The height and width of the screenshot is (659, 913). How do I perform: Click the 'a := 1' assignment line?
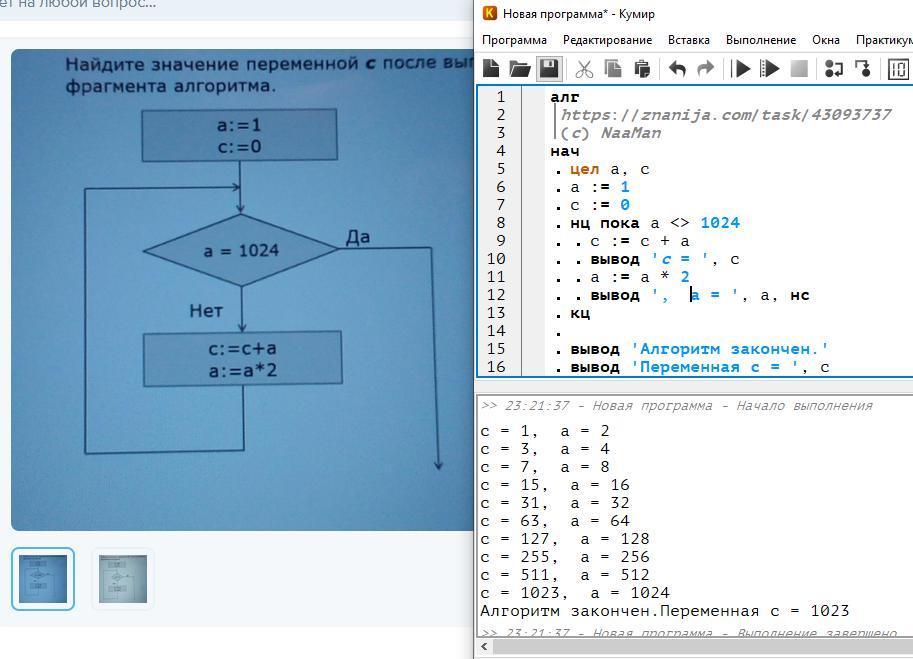pyautogui.click(x=600, y=187)
